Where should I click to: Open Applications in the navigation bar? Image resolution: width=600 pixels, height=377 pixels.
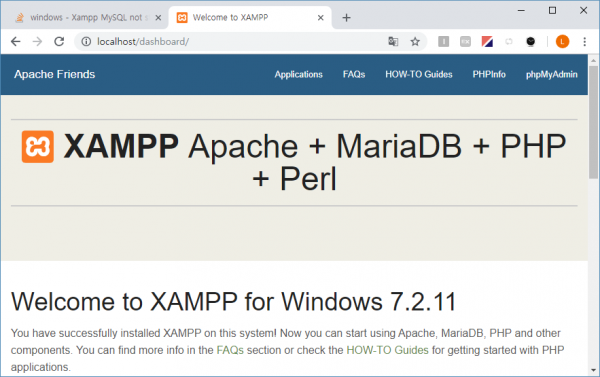pos(298,74)
